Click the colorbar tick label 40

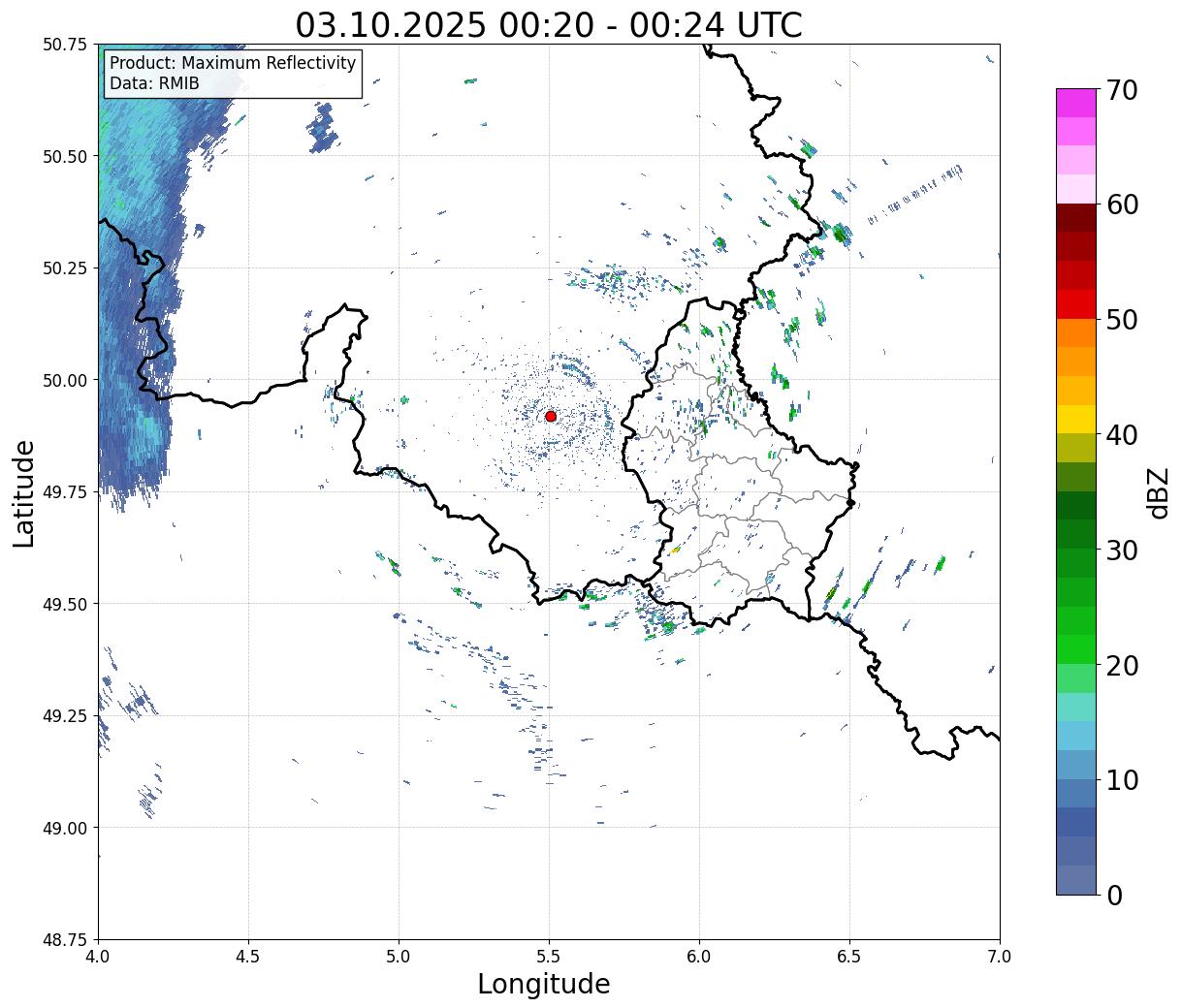click(1122, 434)
